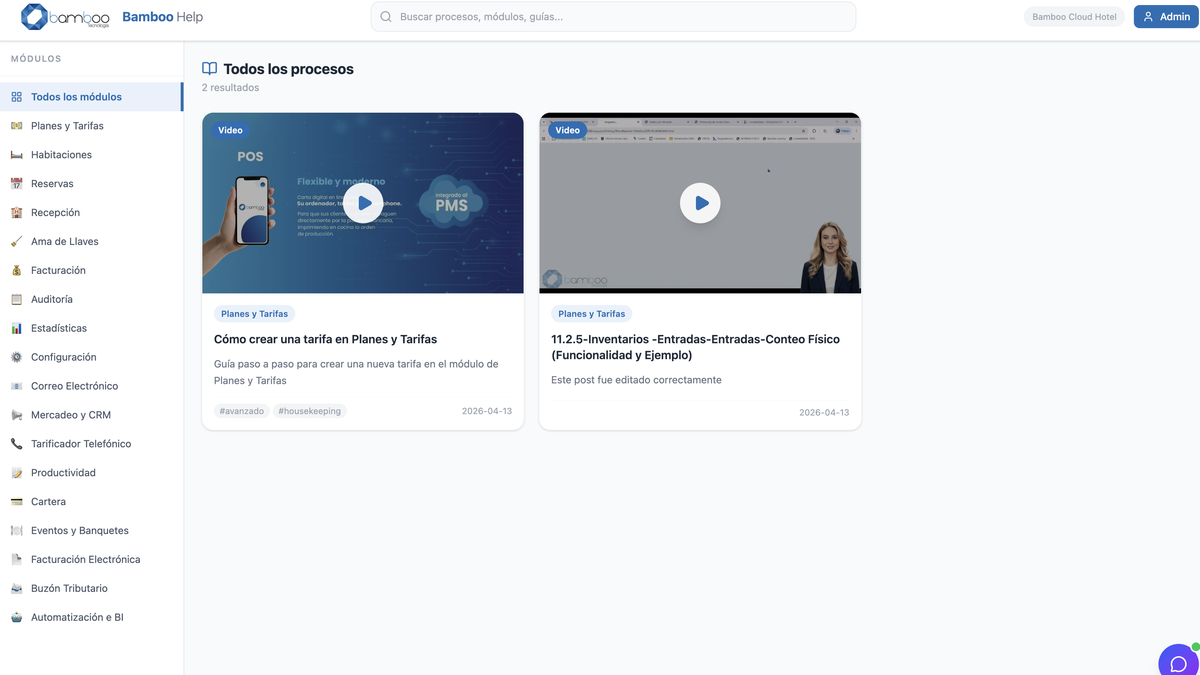Select Todos los módulos in sidebar
Screen dimensions: 1200x675
pos(76,97)
